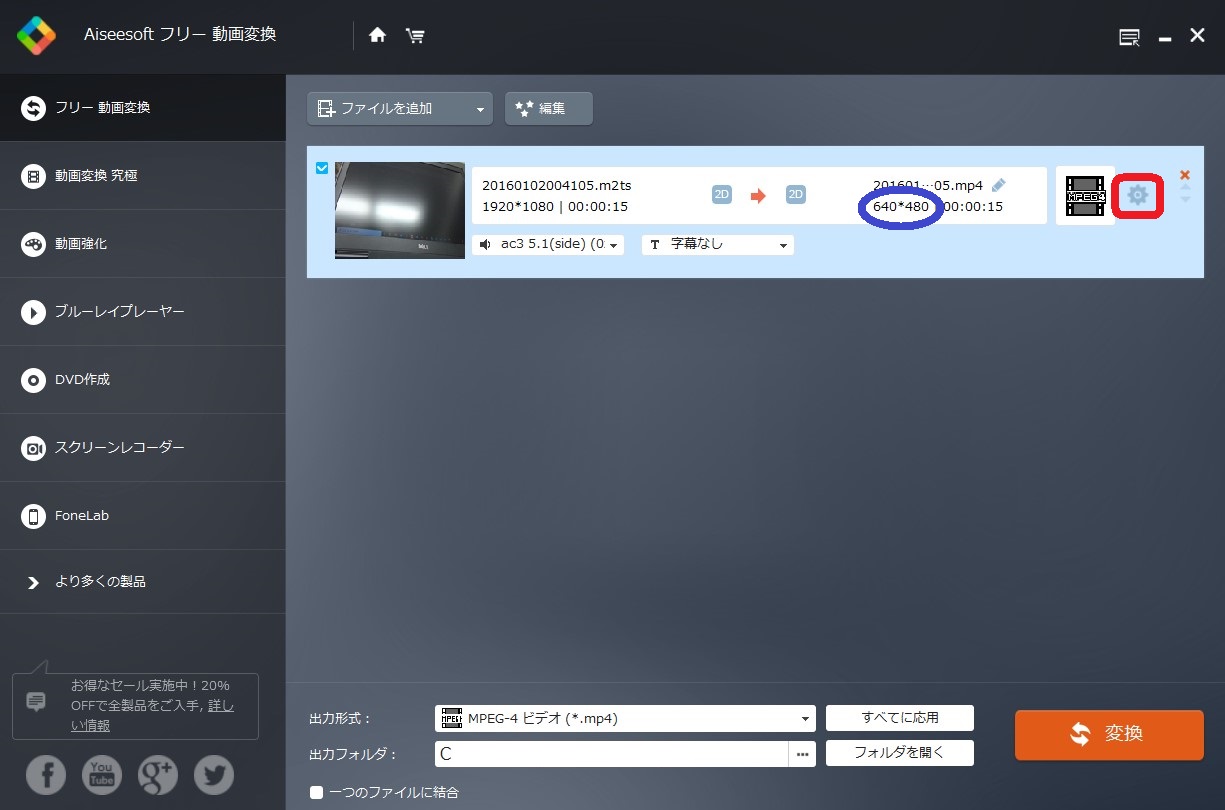Click the registration menu icon in title bar

(1129, 37)
